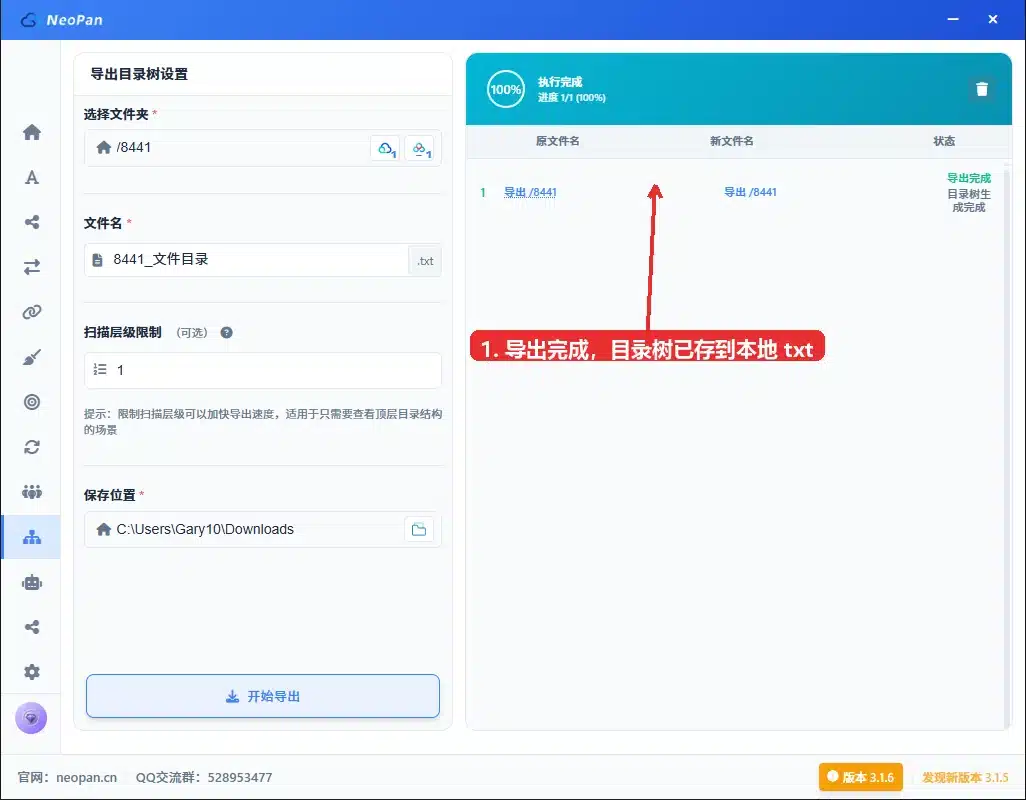The height and width of the screenshot is (800, 1026).
Task: Click row number 1 in results list
Action: [x=483, y=192]
